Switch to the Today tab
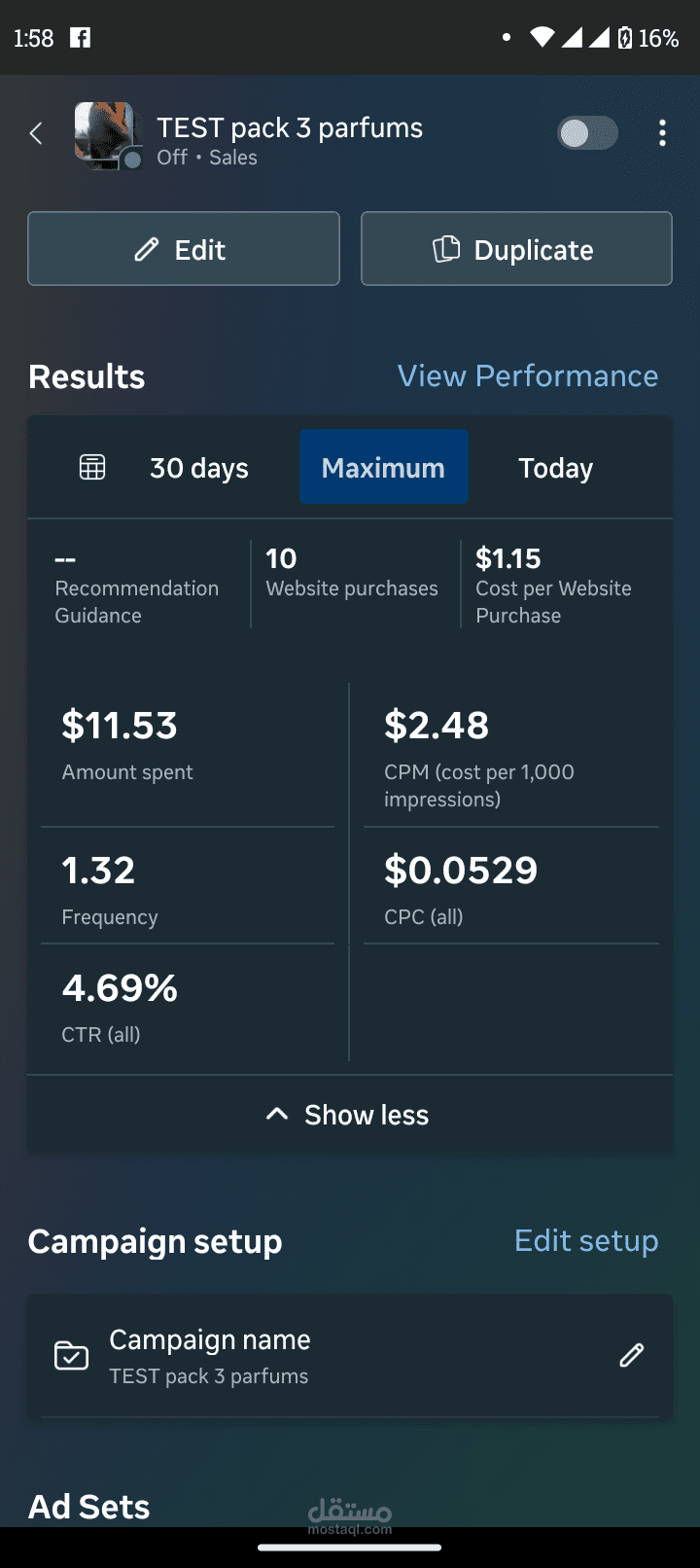The height and width of the screenshot is (1568, 700). [x=554, y=467]
